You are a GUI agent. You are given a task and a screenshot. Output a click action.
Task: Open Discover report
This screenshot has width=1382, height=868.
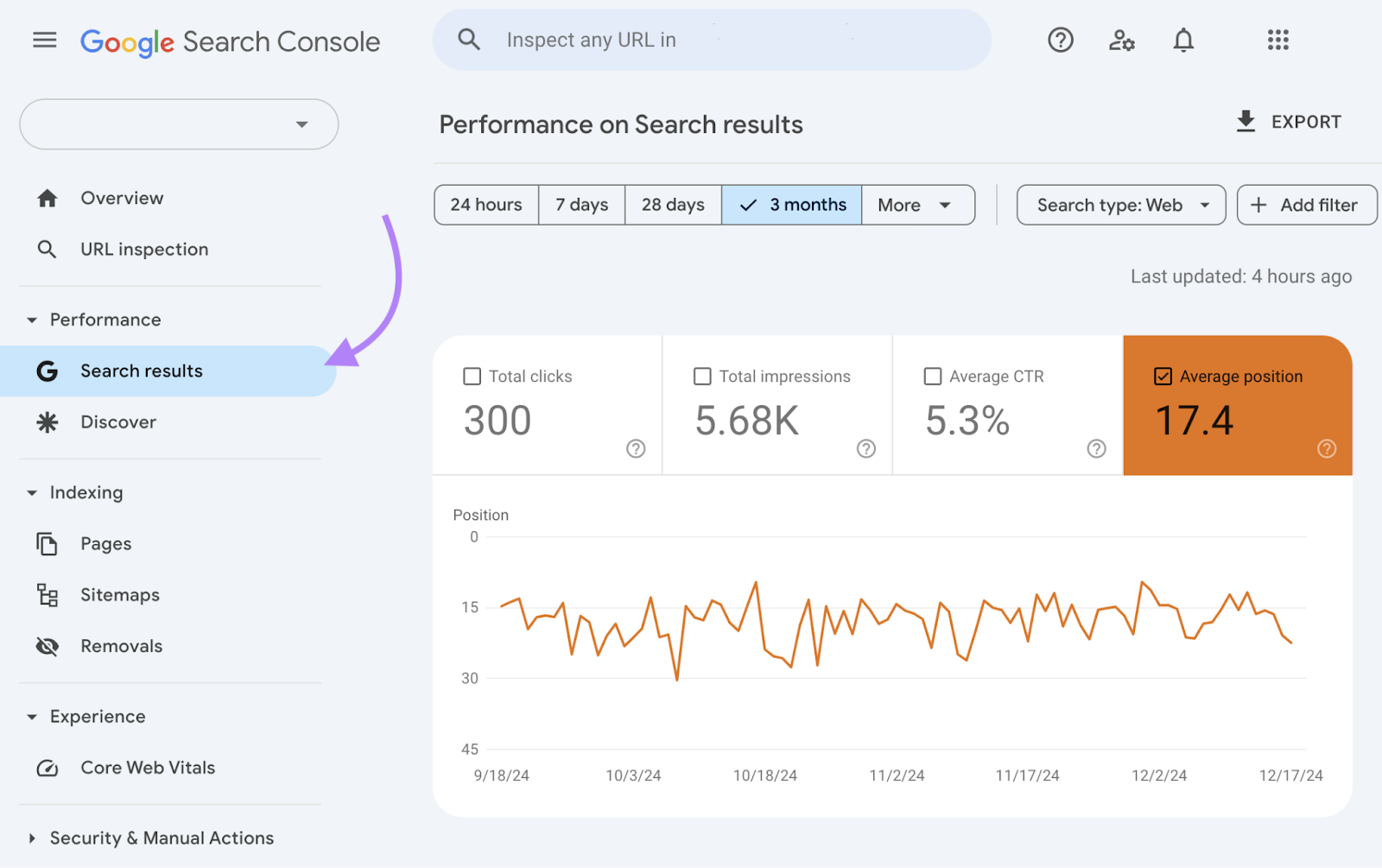pos(118,422)
